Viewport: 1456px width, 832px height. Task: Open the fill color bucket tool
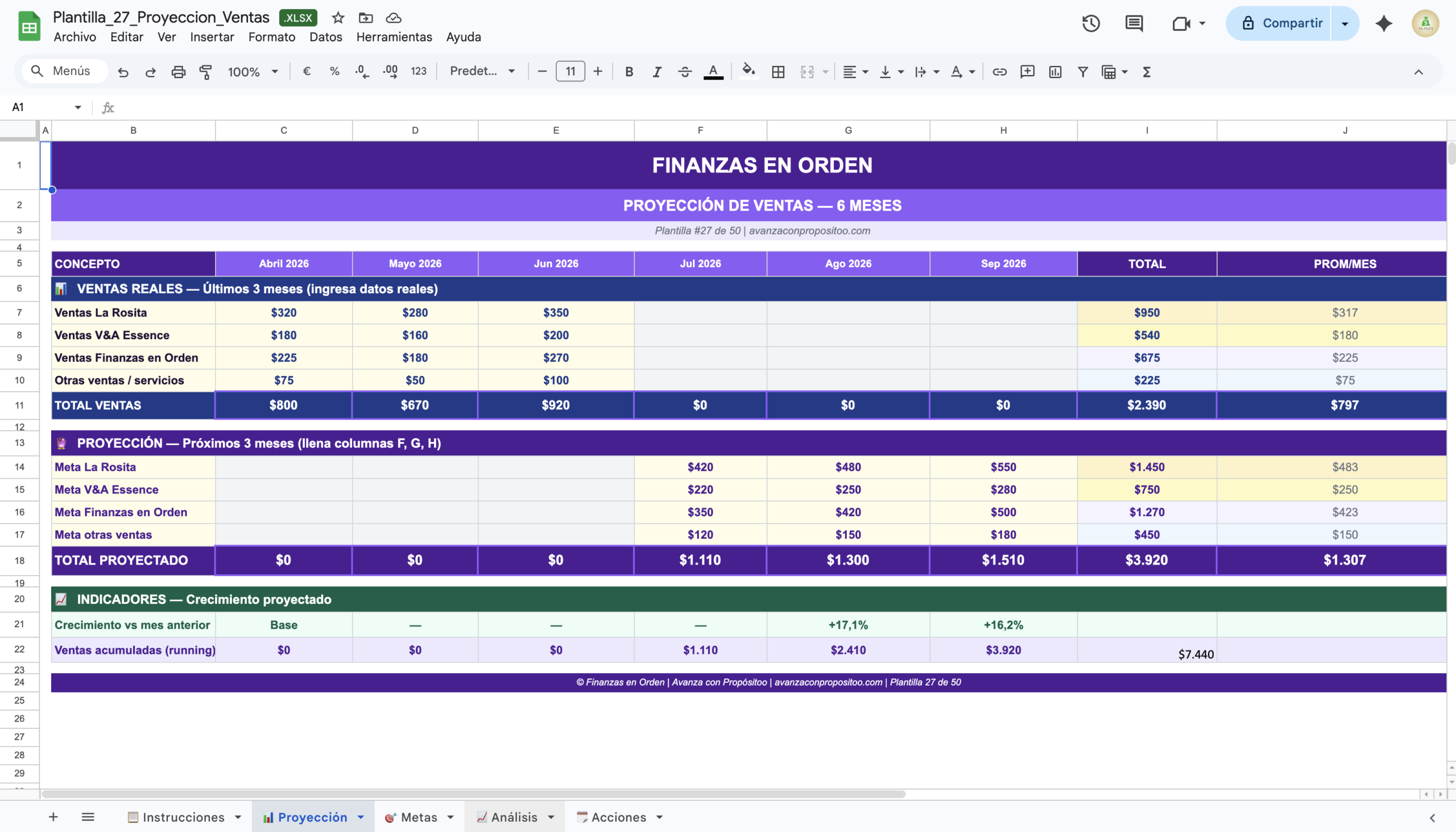tap(748, 72)
